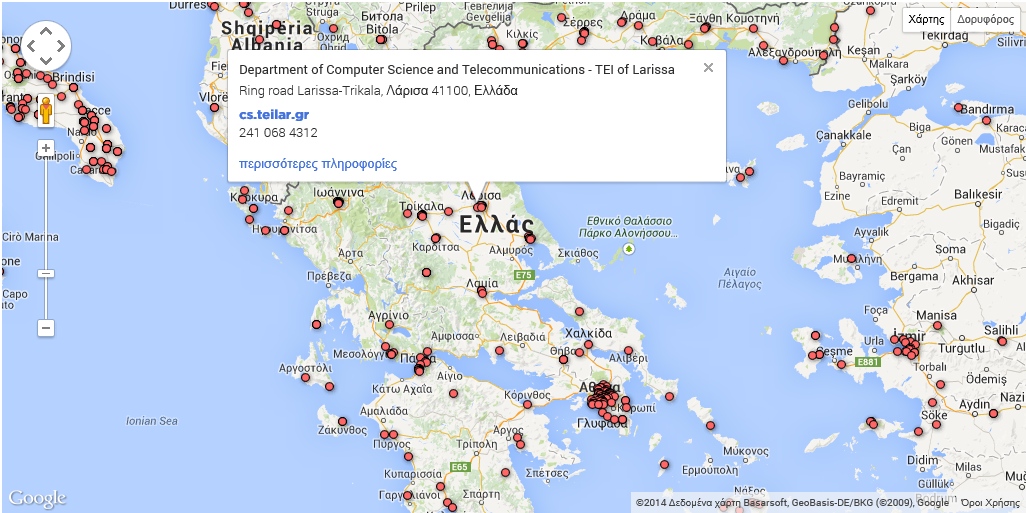Click the pan up arrow on navigation control

(x=46, y=32)
